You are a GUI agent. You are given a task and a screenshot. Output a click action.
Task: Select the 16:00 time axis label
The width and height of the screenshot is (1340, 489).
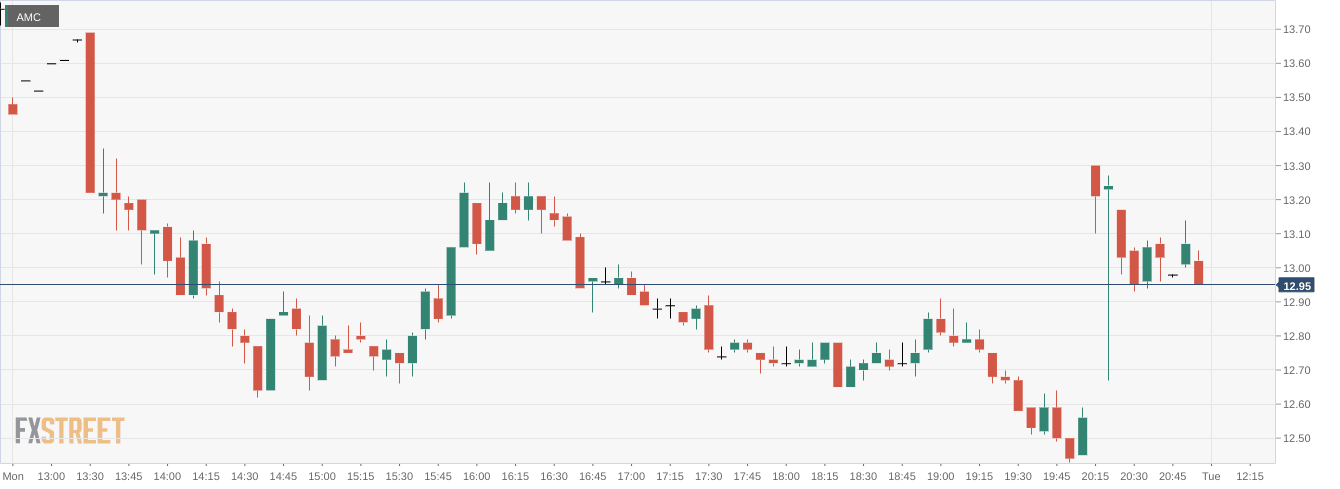coord(476,476)
